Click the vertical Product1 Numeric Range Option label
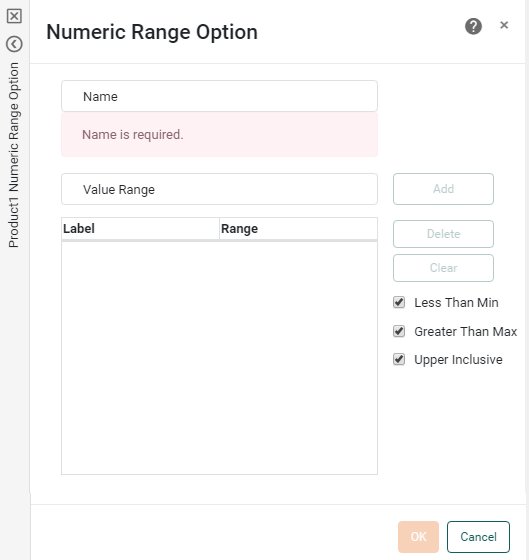The image size is (529, 560). point(14,155)
